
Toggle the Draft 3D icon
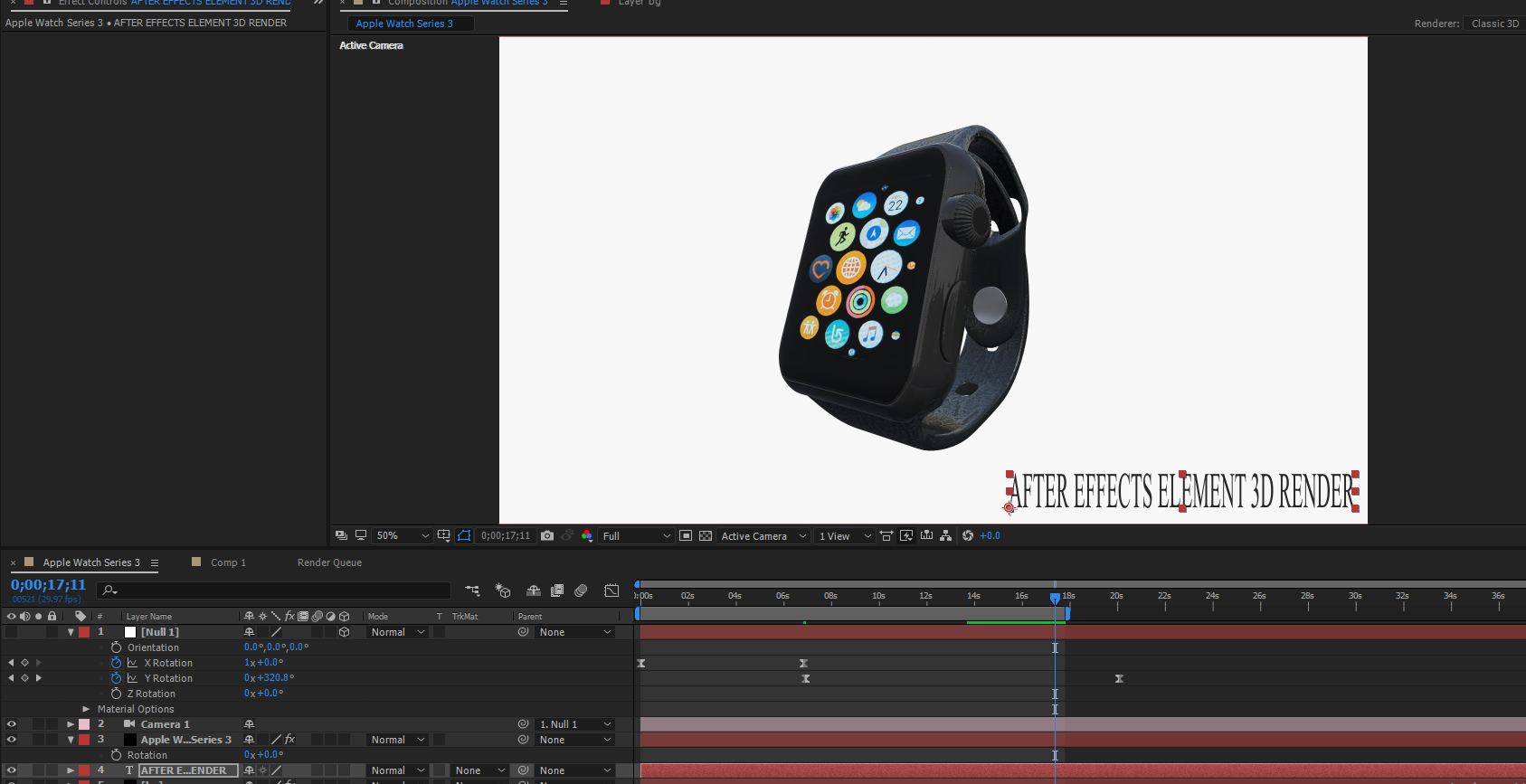coord(503,590)
